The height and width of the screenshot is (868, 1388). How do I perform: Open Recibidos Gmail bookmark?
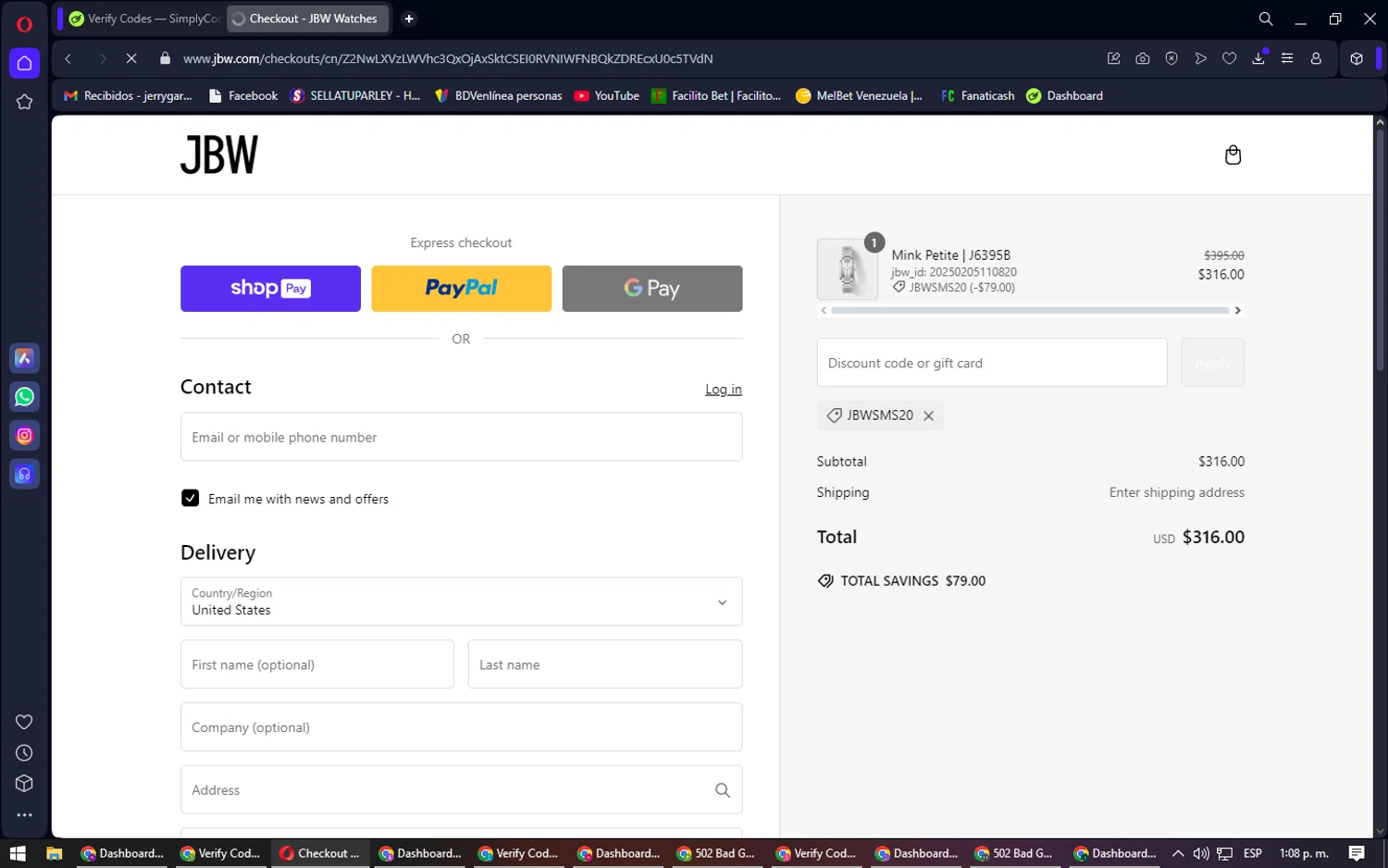click(128, 95)
